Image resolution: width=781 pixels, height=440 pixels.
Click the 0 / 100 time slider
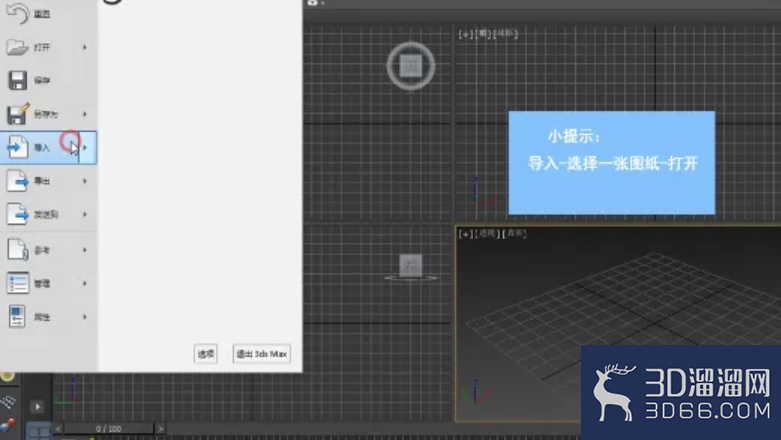click(109, 429)
